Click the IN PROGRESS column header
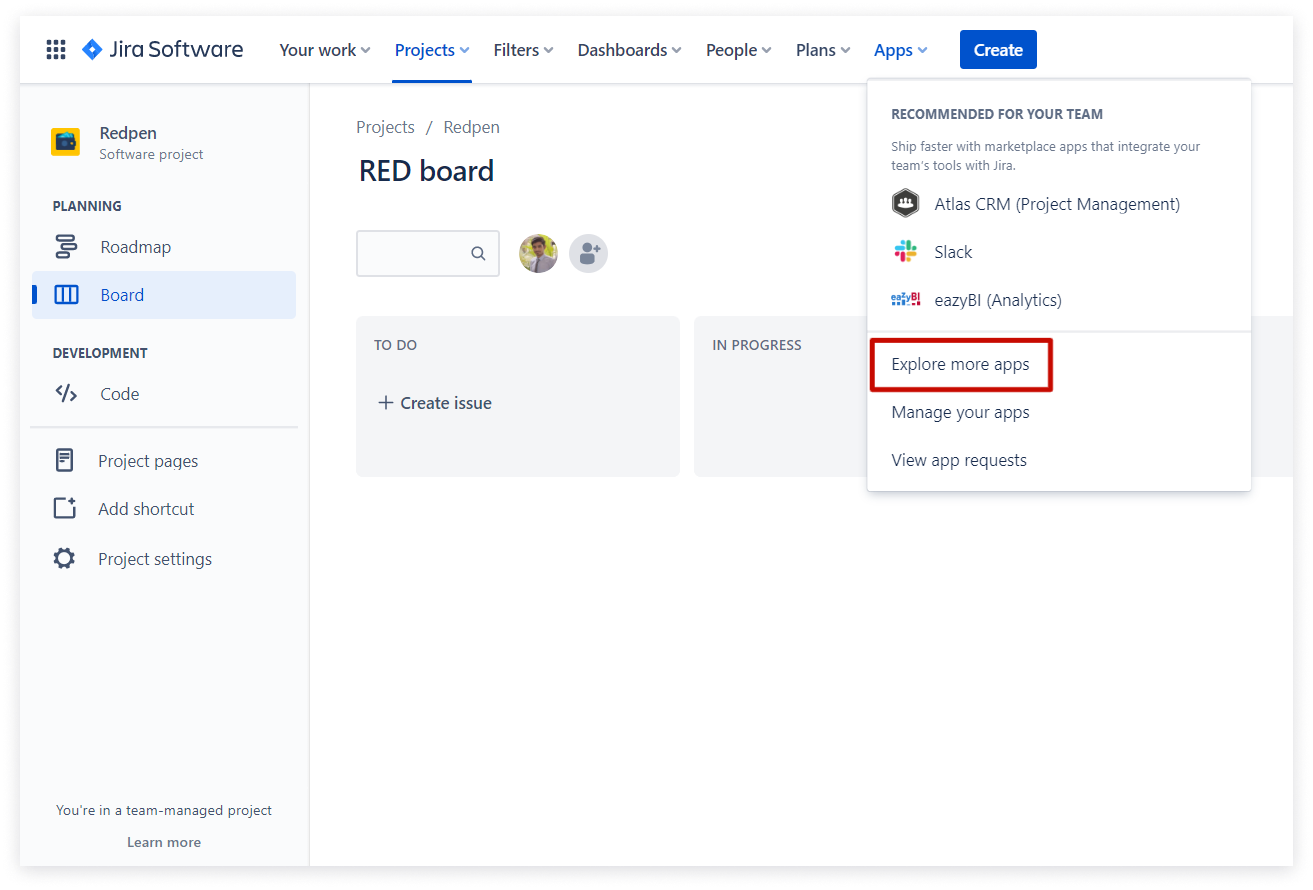Image resolution: width=1313 pixels, height=890 pixels. (757, 345)
